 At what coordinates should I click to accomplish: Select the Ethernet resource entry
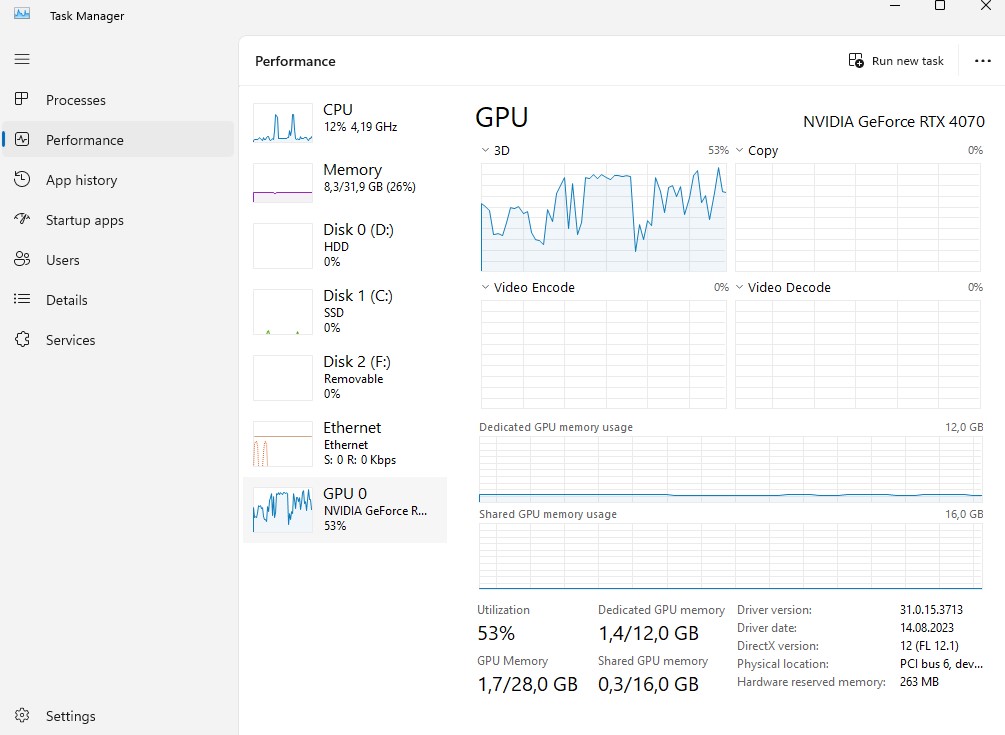[345, 444]
